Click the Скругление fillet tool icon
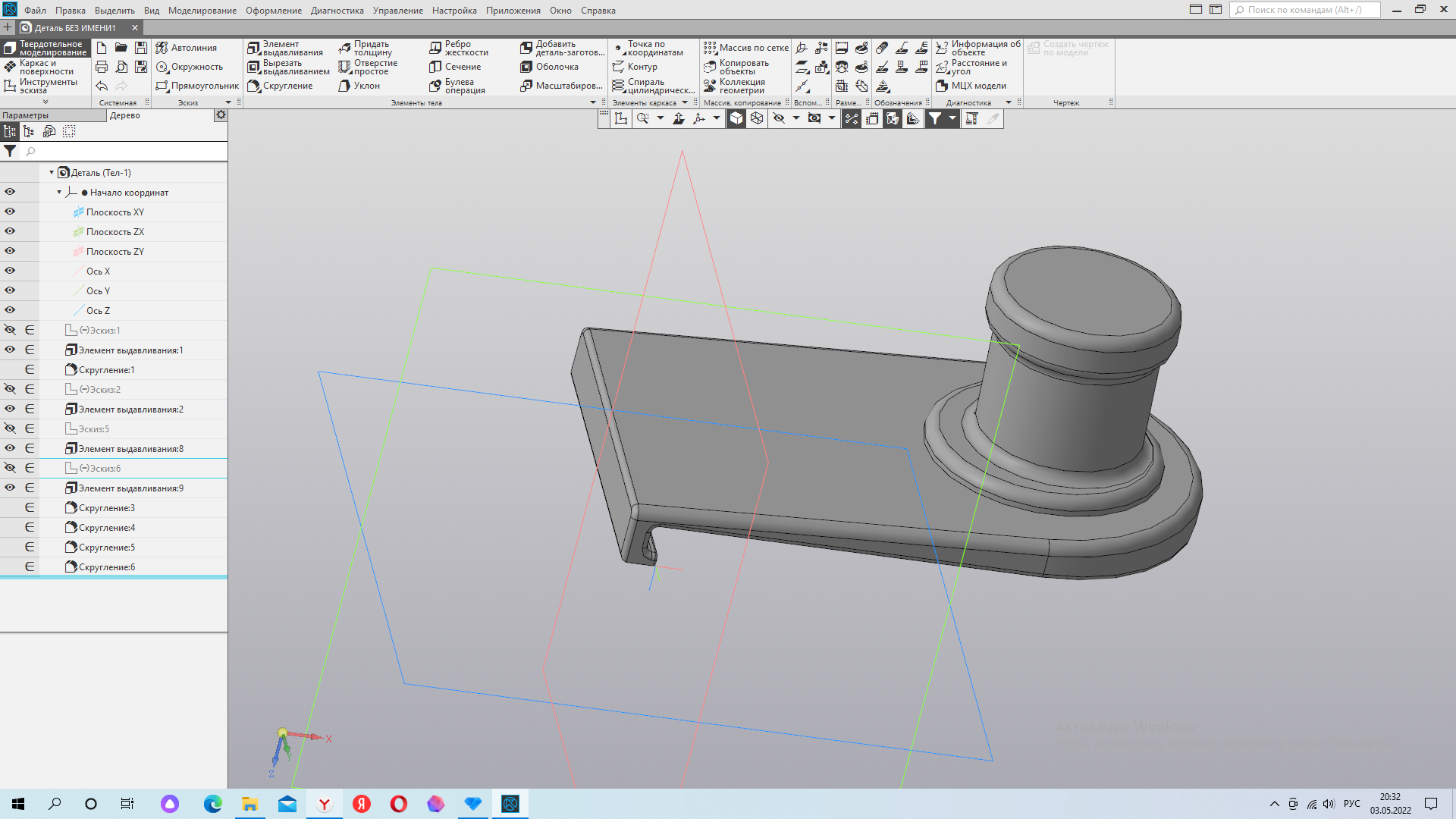The height and width of the screenshot is (819, 1456). point(255,86)
